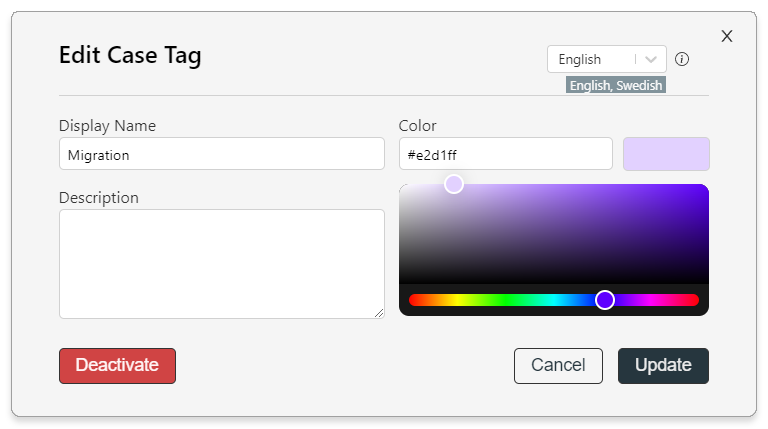
Task: Select cyan on the hue slider
Action: coord(553,300)
